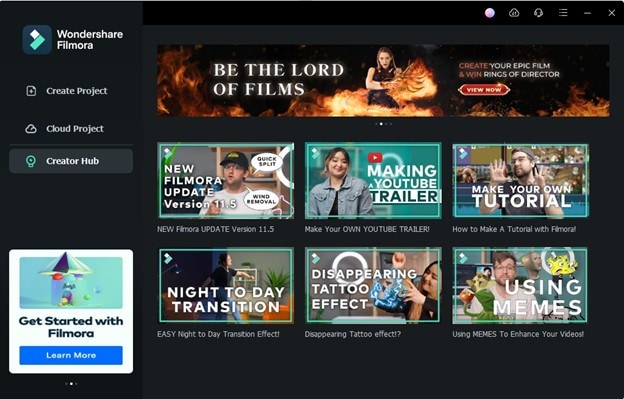Select Cloud Project in sidebar
The image size is (624, 399).
click(x=71, y=129)
